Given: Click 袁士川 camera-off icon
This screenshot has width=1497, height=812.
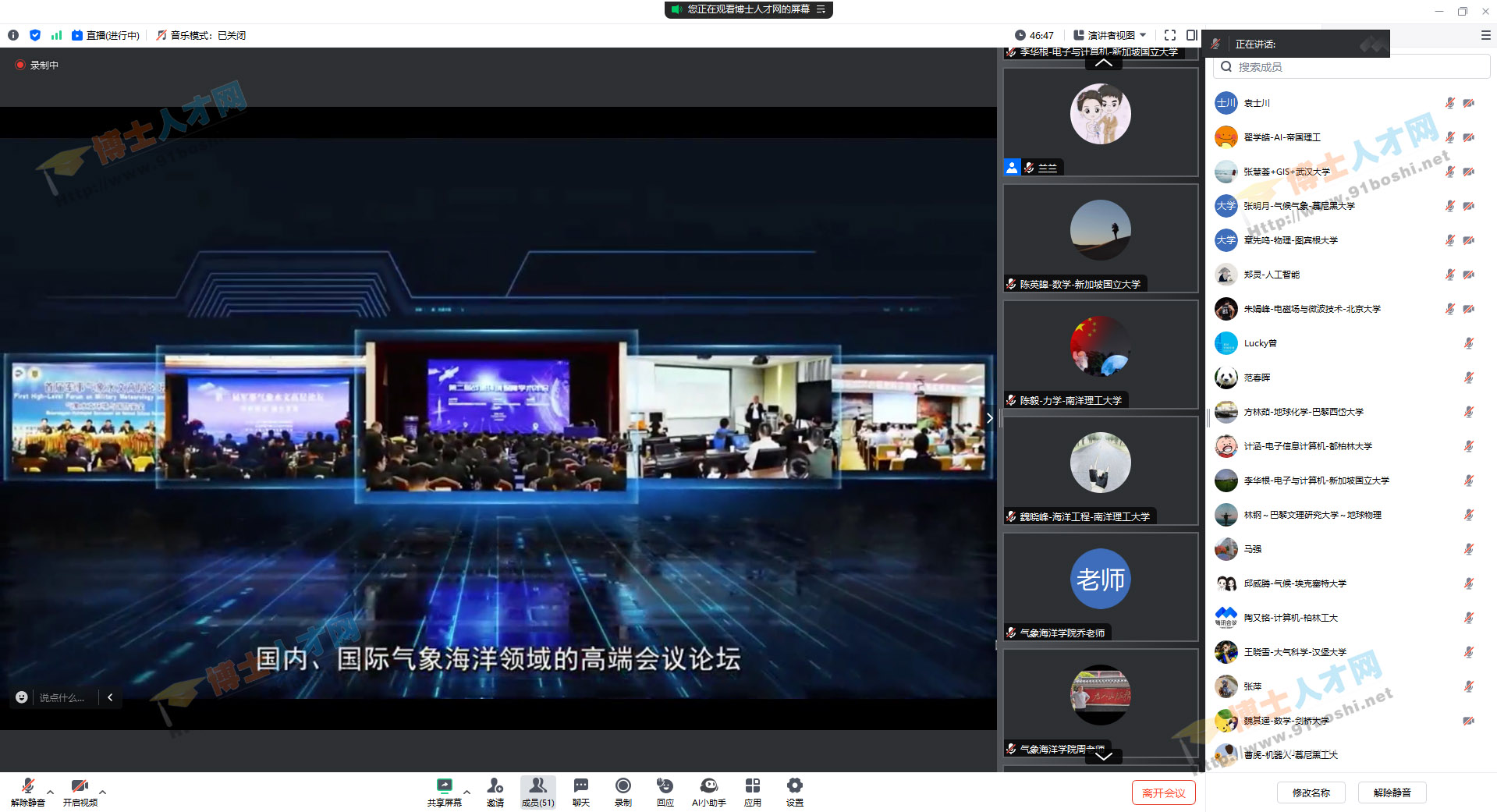Looking at the screenshot, I should tap(1469, 103).
